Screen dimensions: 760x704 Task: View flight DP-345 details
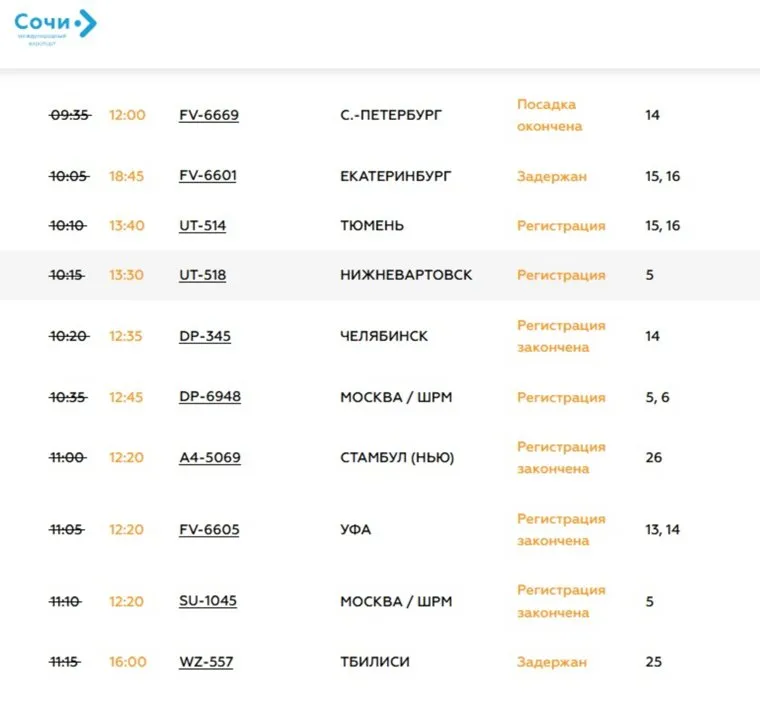[x=204, y=336]
